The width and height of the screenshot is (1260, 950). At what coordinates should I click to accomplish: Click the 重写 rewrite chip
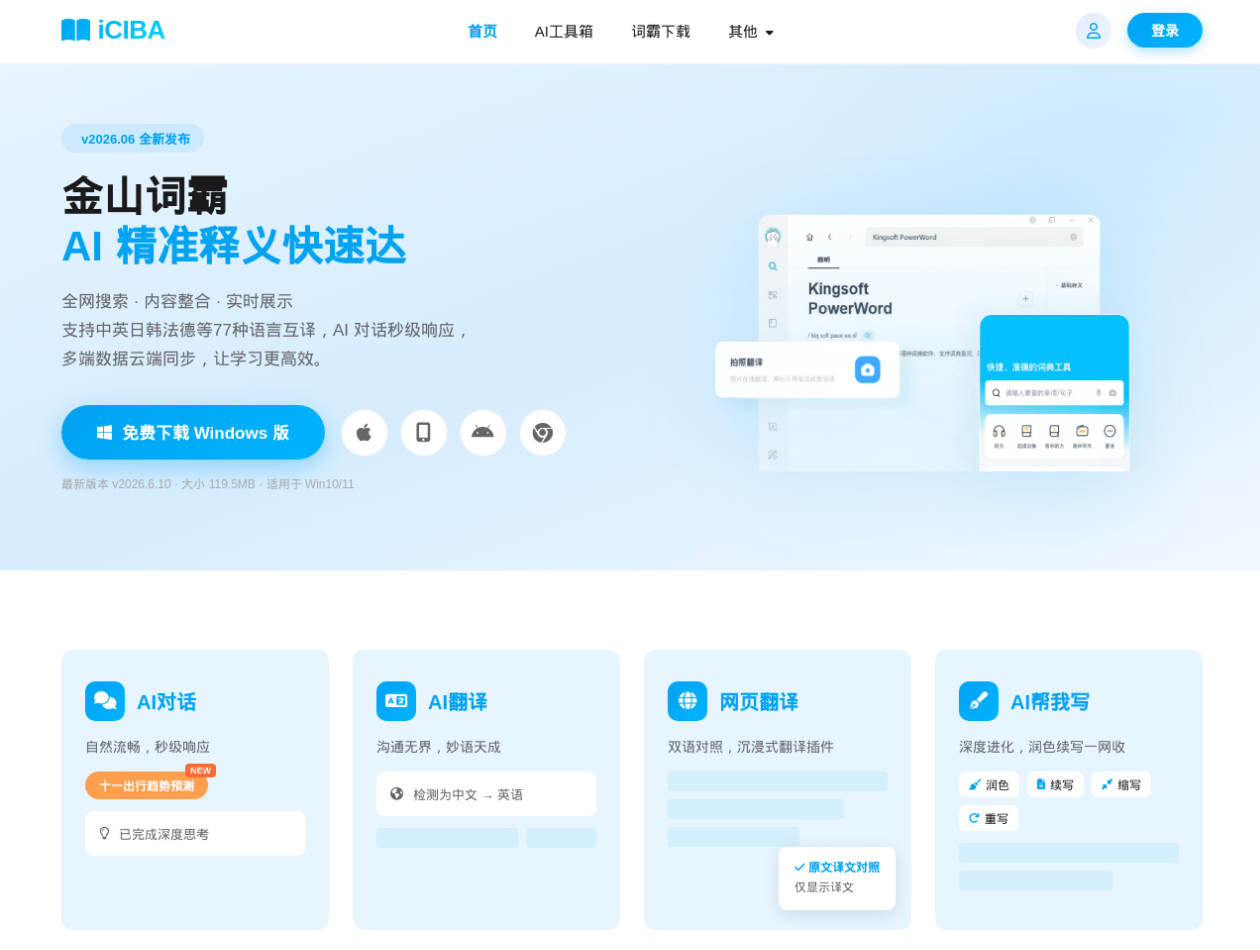988,818
